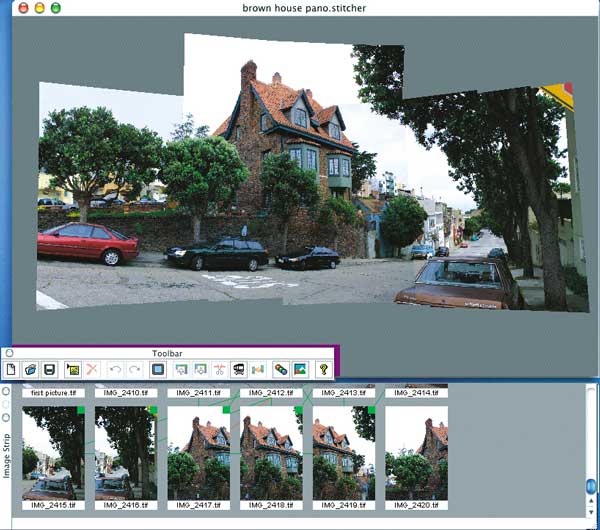Select the IMG_2417.tif thumbnail

pyautogui.click(x=199, y=453)
